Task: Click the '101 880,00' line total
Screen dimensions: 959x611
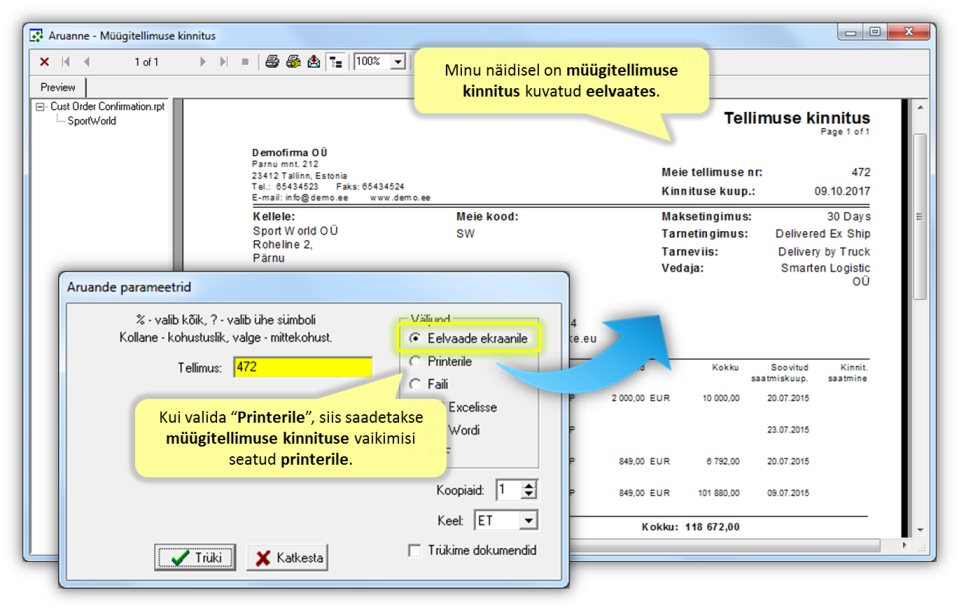Action: (x=719, y=493)
